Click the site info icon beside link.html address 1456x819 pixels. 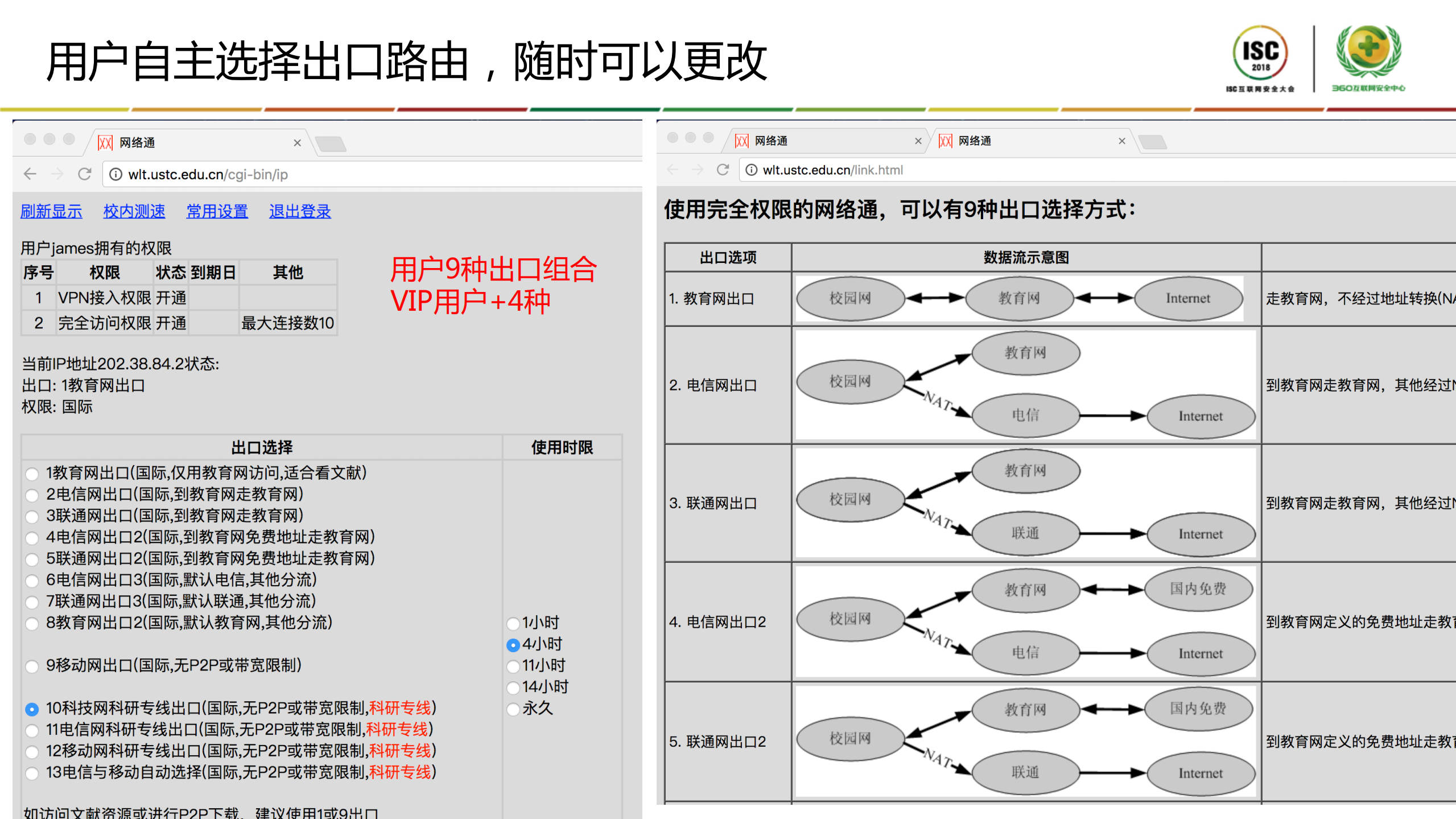coord(752,170)
